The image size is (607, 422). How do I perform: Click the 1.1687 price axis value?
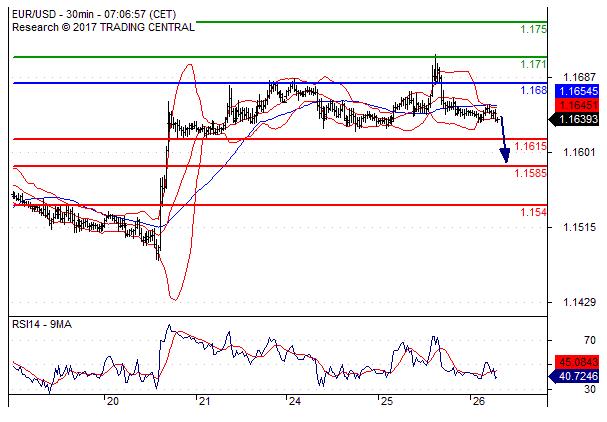tap(579, 77)
